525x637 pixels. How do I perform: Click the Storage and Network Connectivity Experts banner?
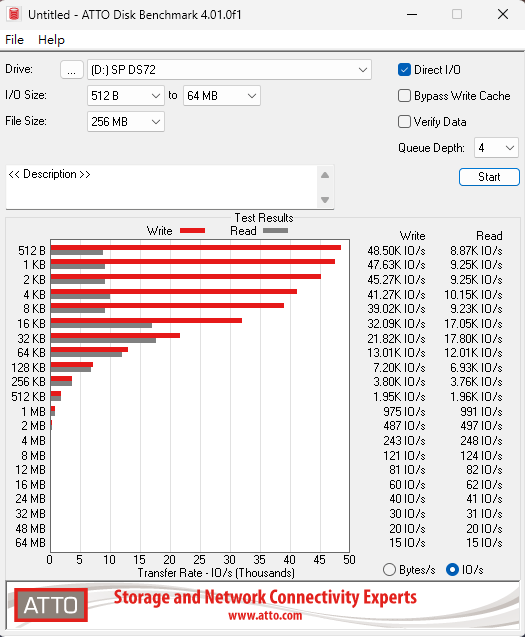point(265,597)
